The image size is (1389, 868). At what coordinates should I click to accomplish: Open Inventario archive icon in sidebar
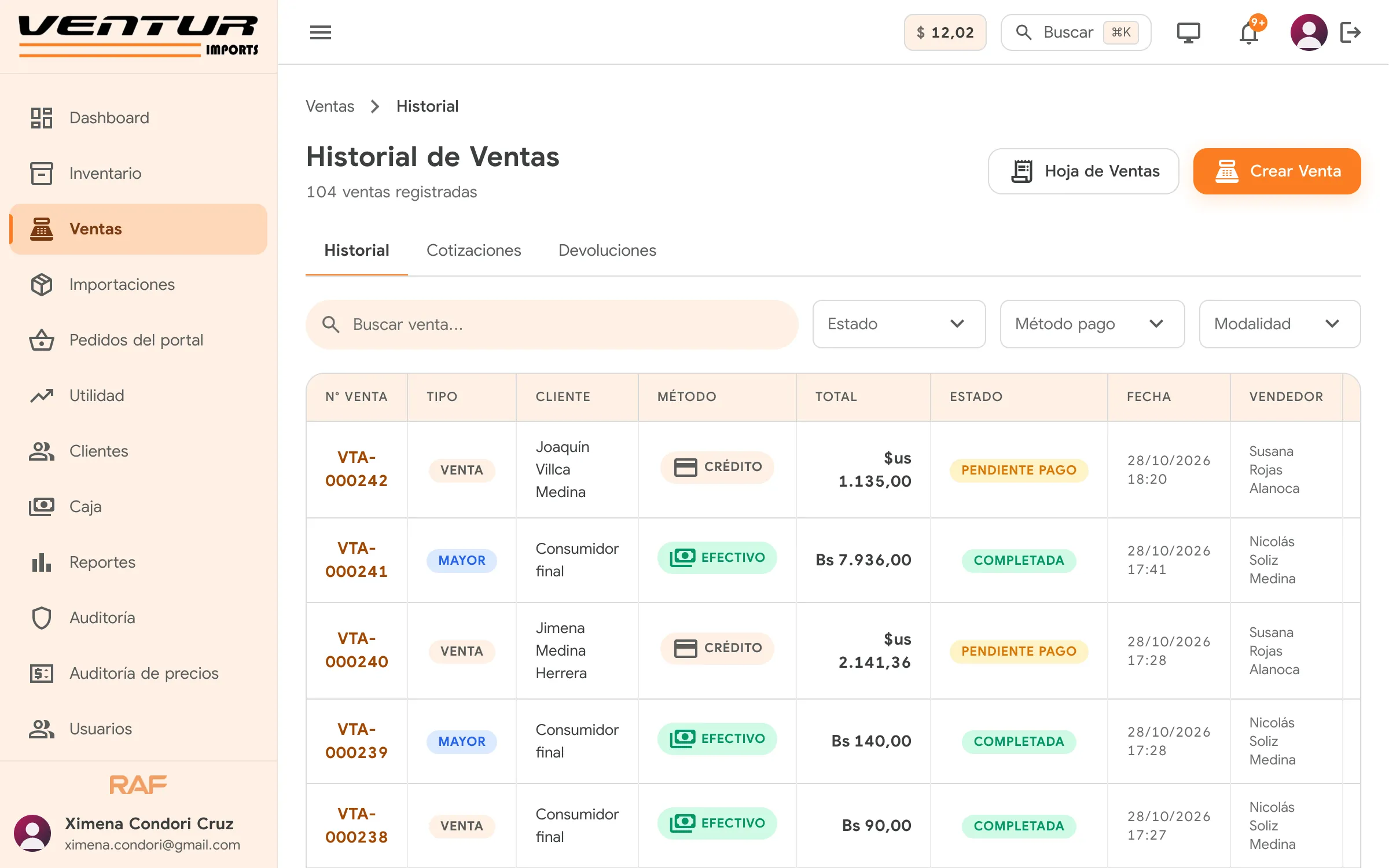(x=42, y=174)
